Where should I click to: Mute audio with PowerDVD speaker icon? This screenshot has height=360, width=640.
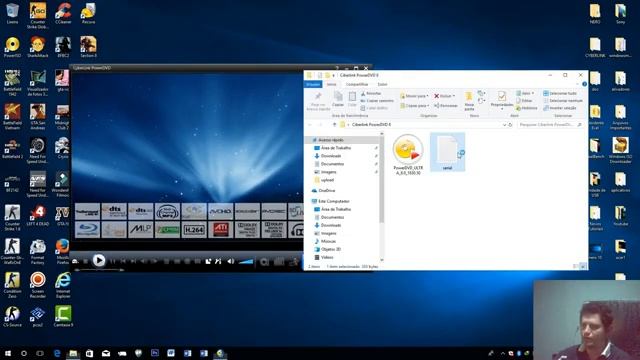(231, 261)
